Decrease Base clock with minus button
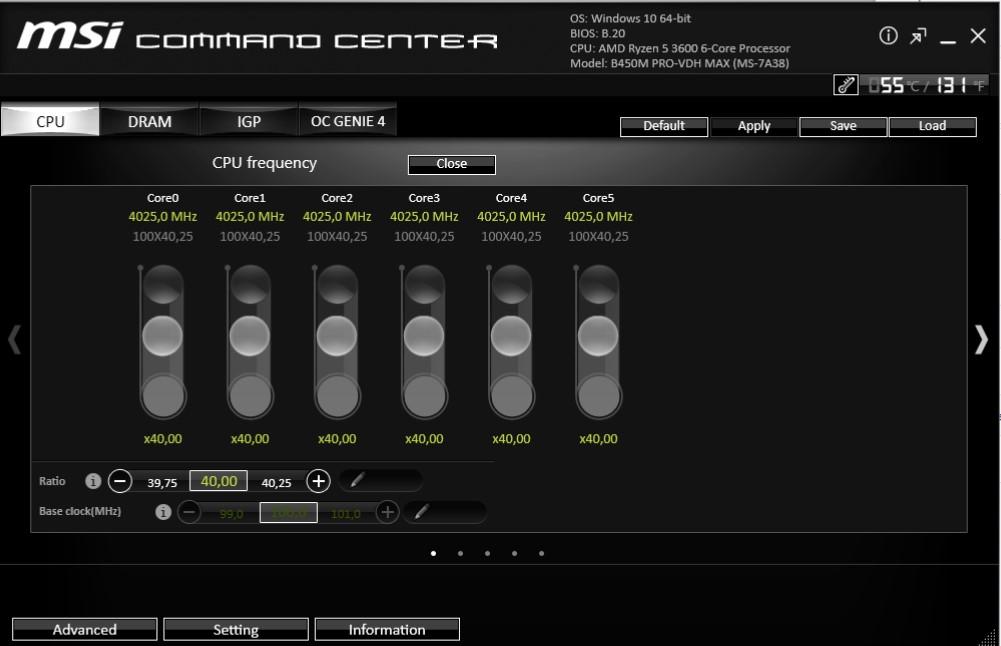 tap(189, 512)
